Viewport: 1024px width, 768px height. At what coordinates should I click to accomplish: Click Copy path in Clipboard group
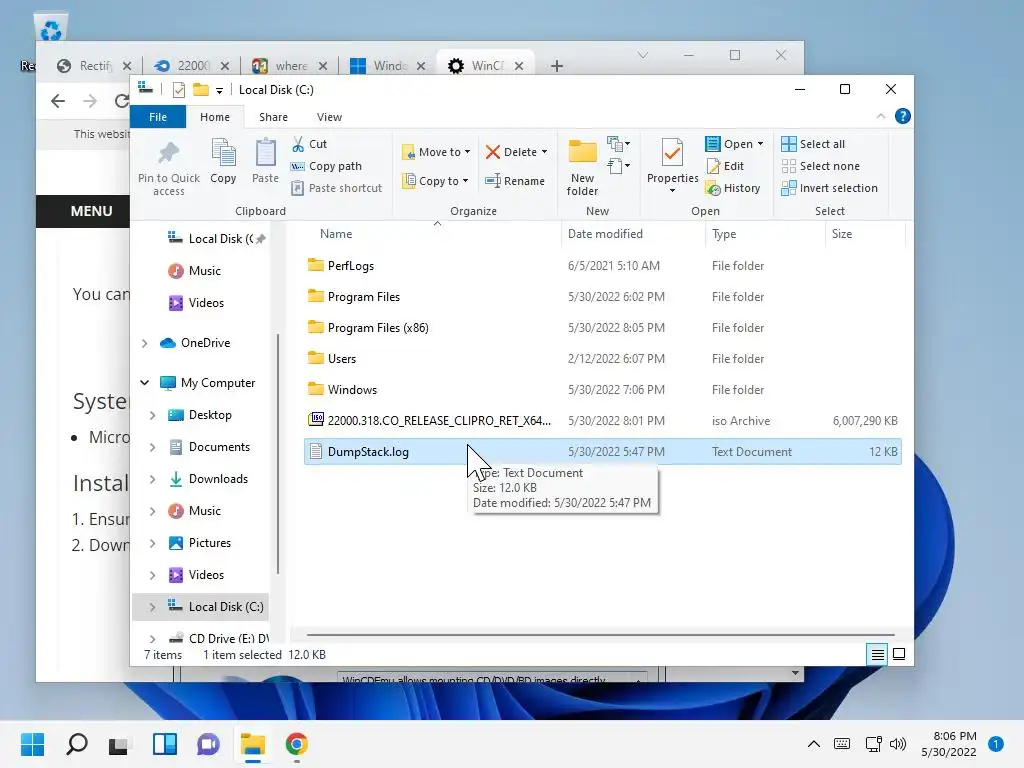(327, 166)
